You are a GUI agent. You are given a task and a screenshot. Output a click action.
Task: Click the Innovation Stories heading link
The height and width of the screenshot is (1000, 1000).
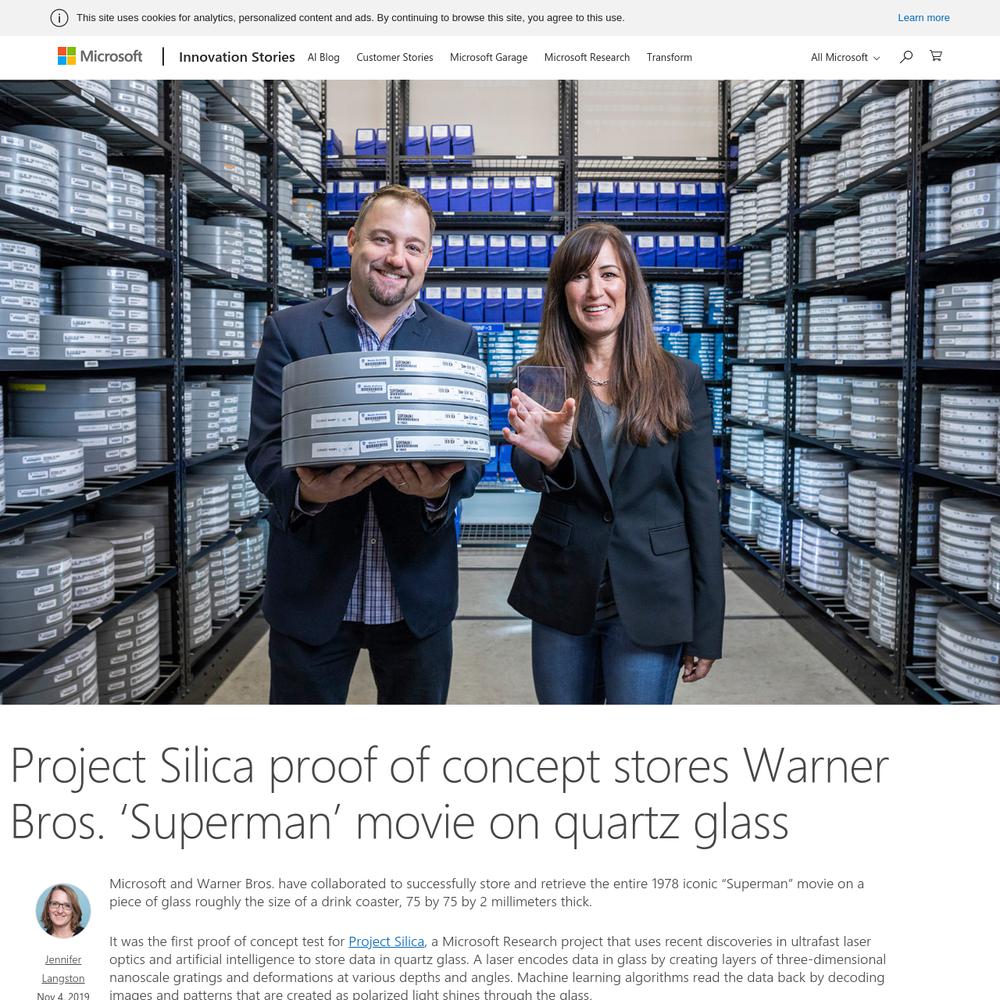tap(237, 57)
